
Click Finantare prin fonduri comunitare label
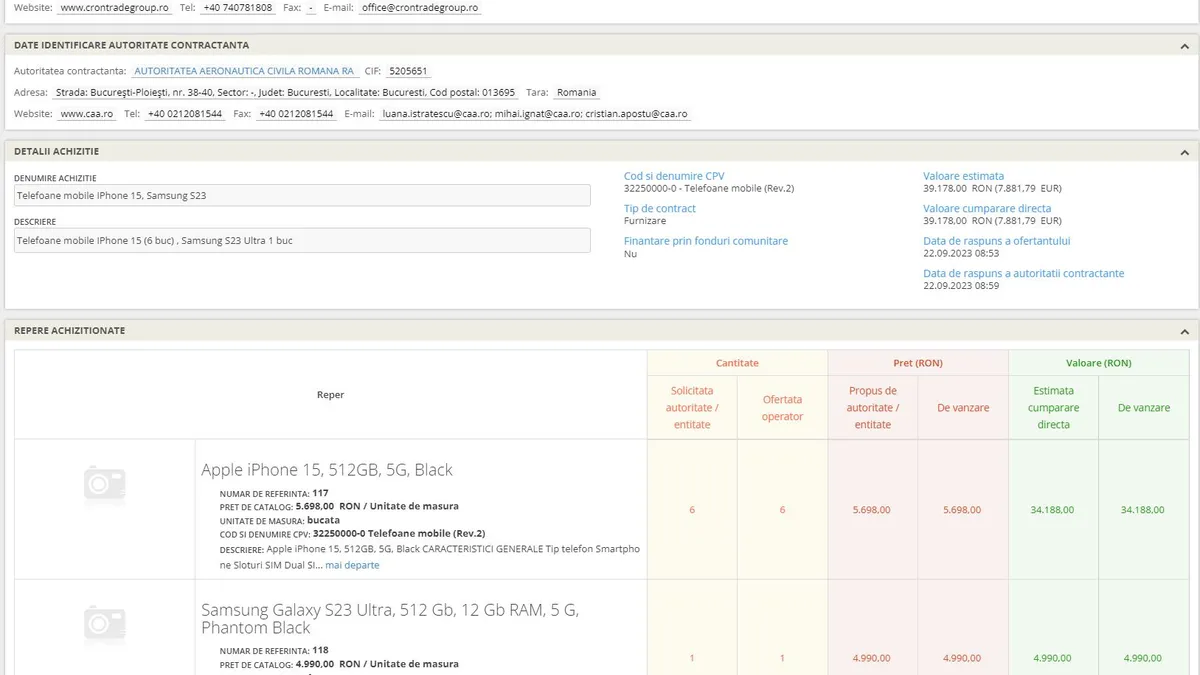click(705, 241)
